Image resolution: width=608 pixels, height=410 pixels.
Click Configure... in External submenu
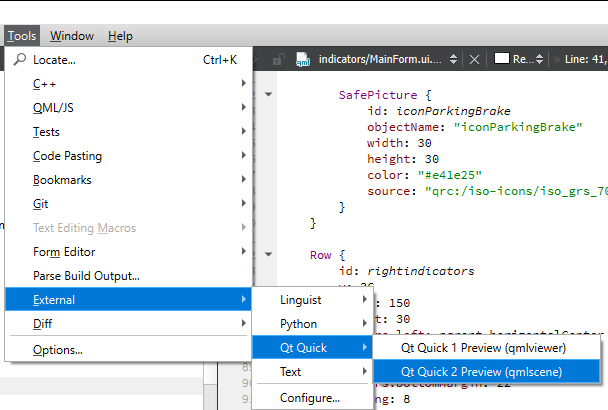pos(310,397)
